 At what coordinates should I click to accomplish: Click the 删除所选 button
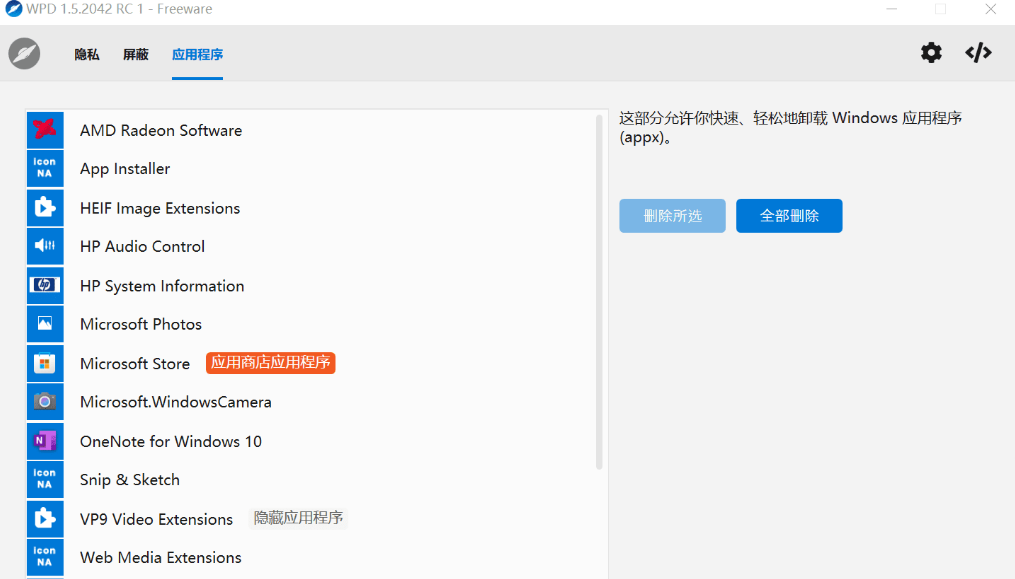click(672, 215)
